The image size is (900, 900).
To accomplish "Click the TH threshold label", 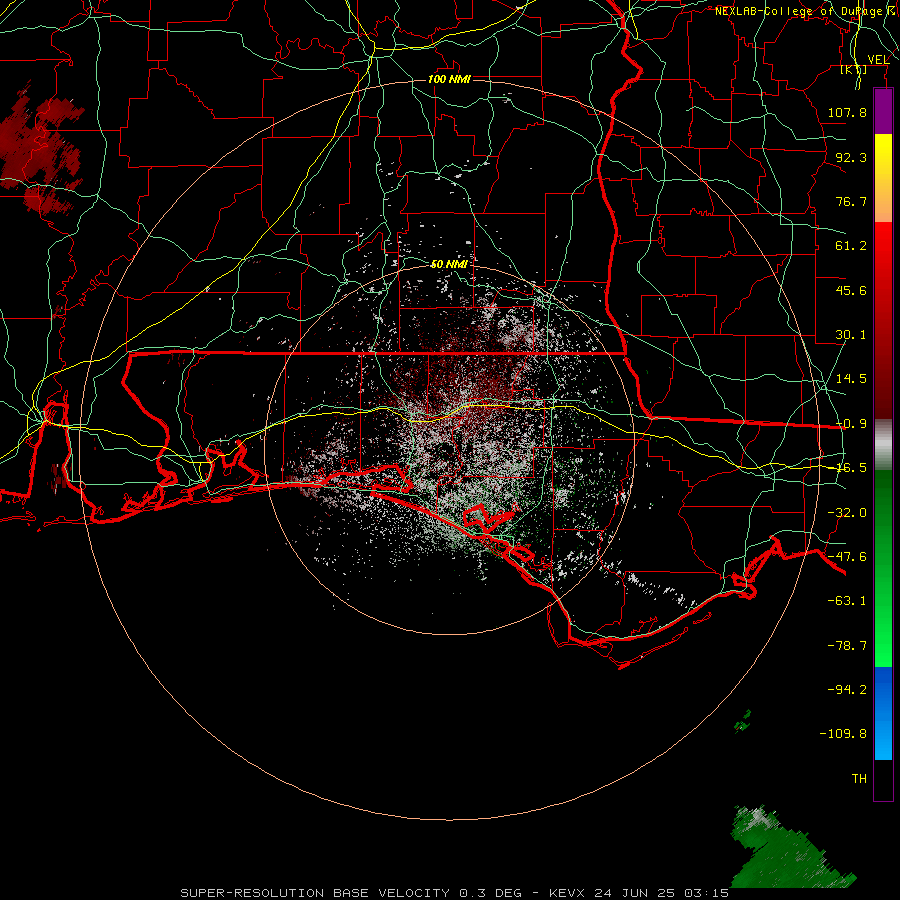I will 859,779.
